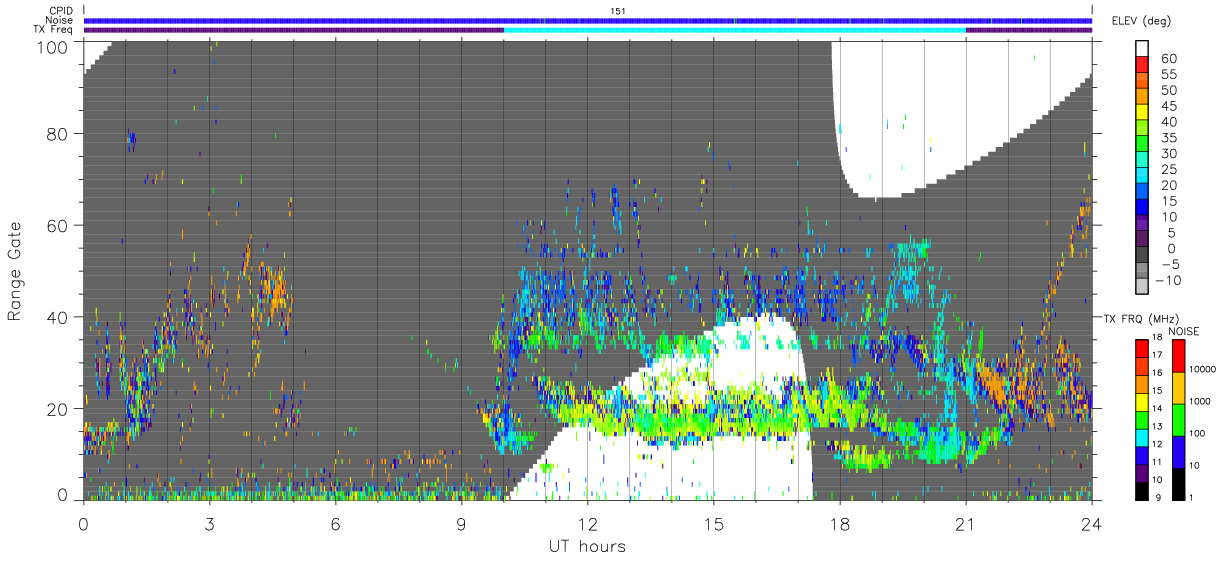1228x567 pixels.
Task: Click the NOISE legend title
Action: click(x=1183, y=331)
